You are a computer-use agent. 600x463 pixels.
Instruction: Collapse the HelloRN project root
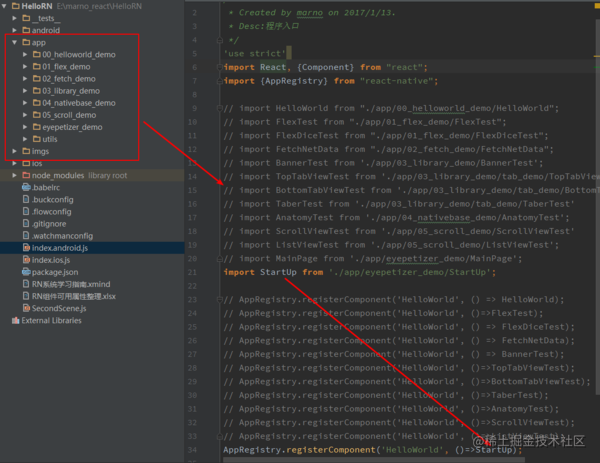(4, 6)
